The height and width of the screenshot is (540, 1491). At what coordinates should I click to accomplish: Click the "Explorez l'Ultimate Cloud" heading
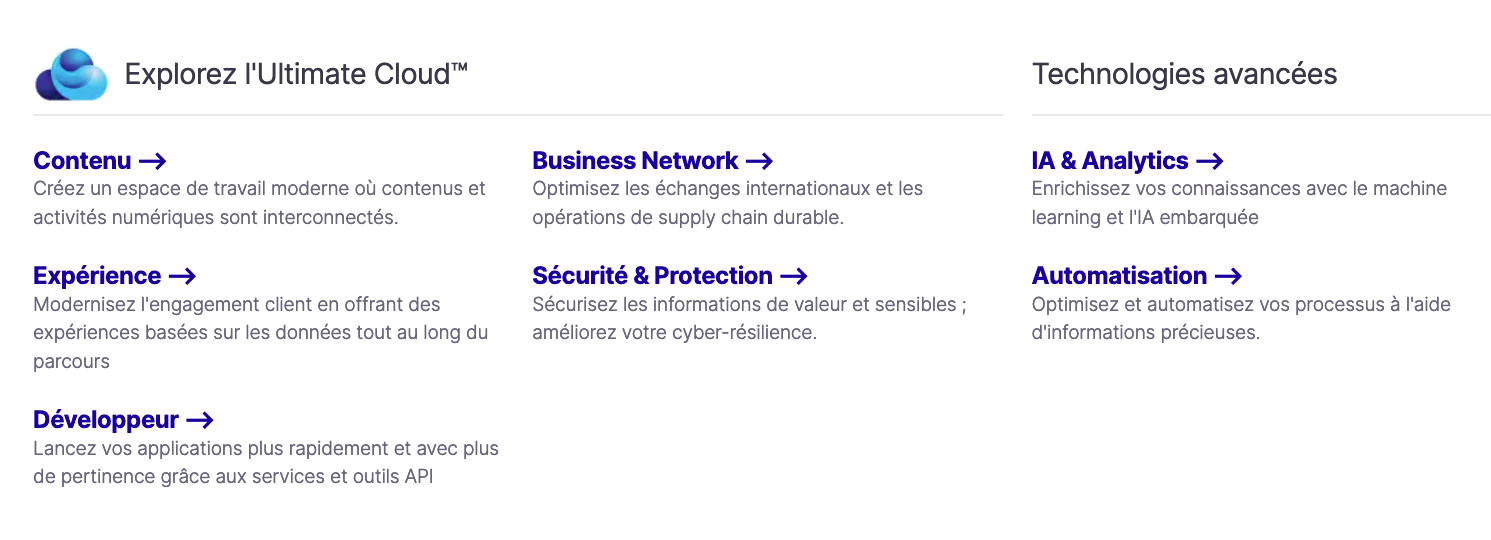pos(296,74)
